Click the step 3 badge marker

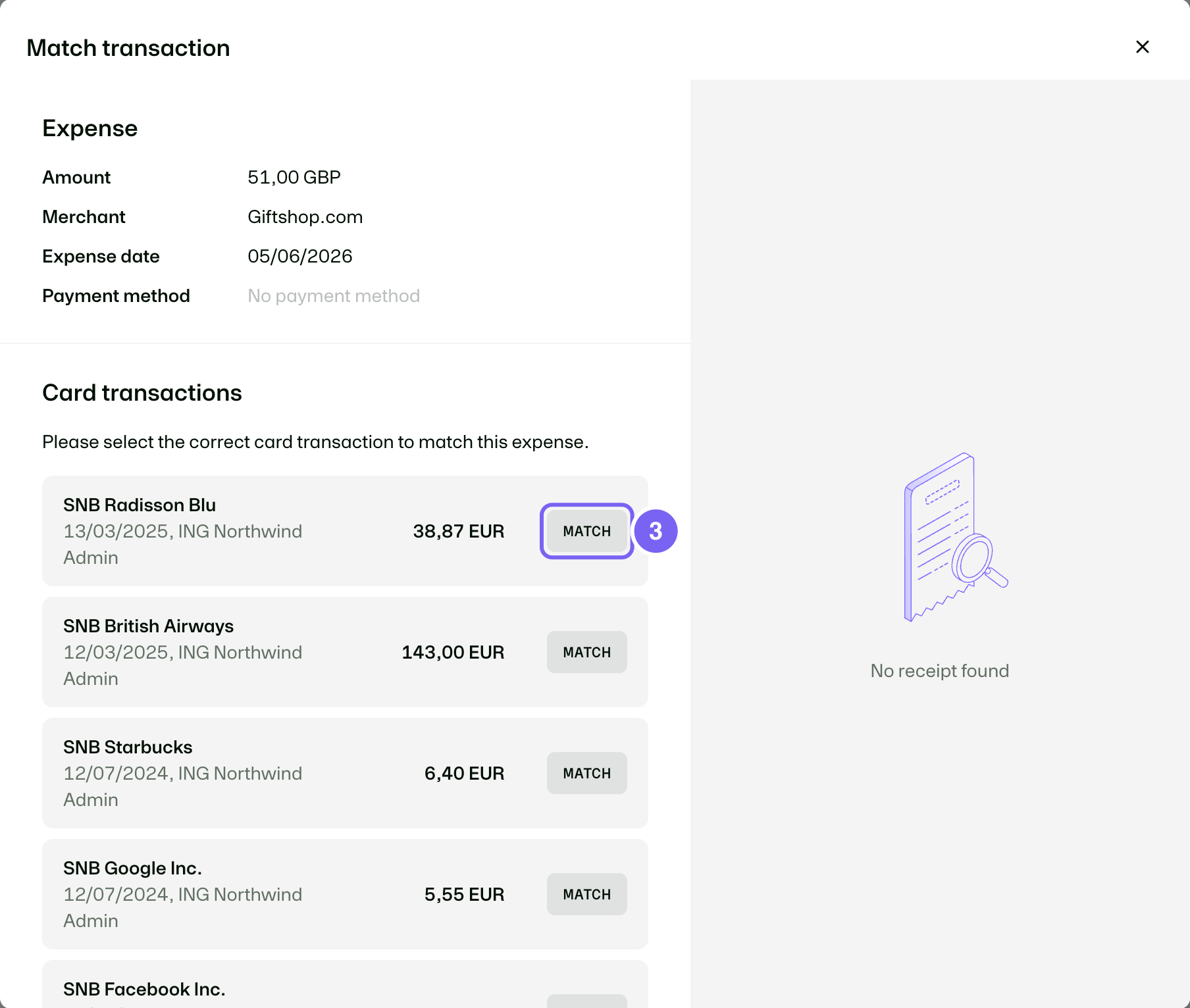[x=656, y=531]
